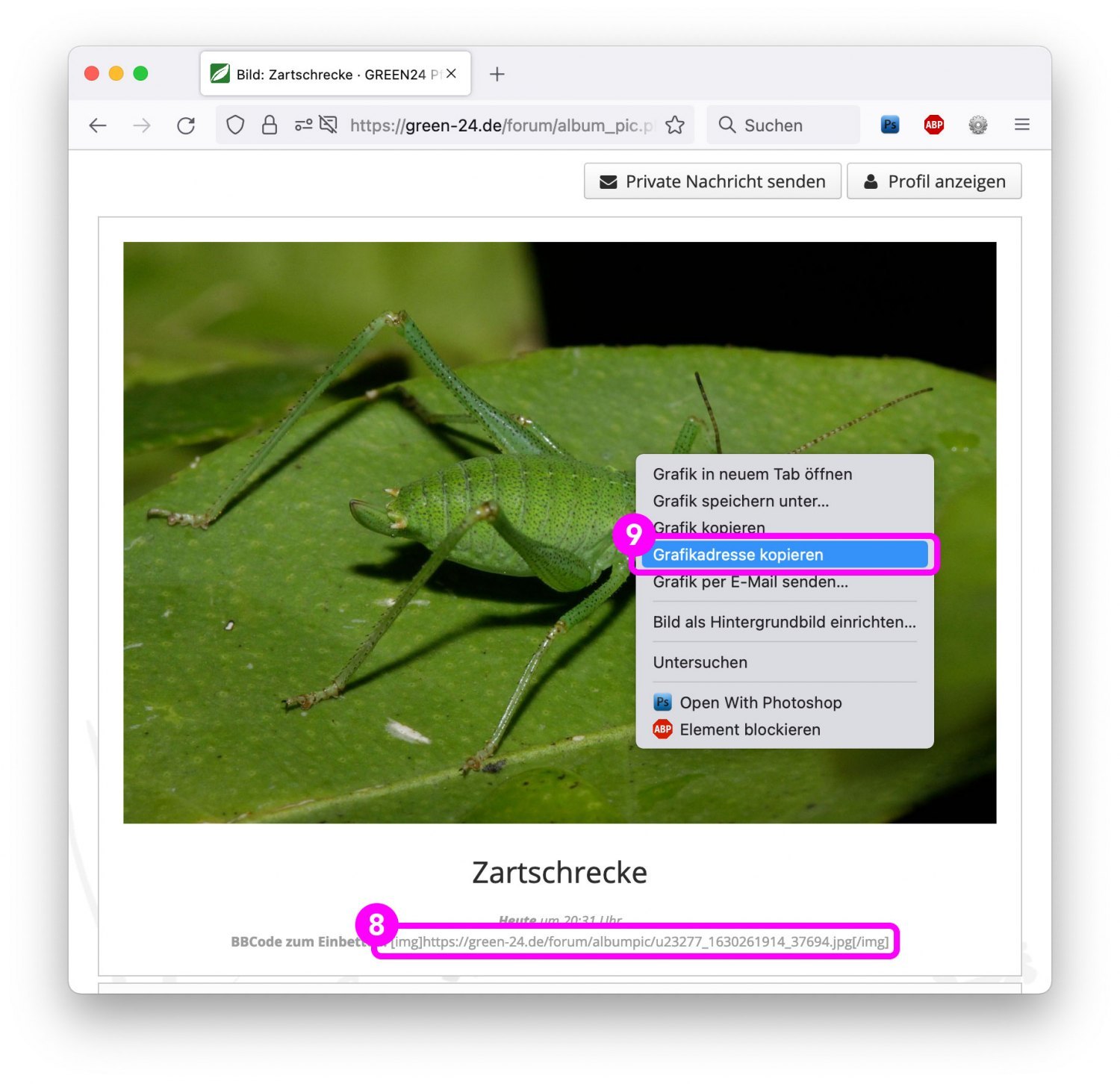Click the site security padlock icon
1120x1084 pixels.
tap(270, 125)
